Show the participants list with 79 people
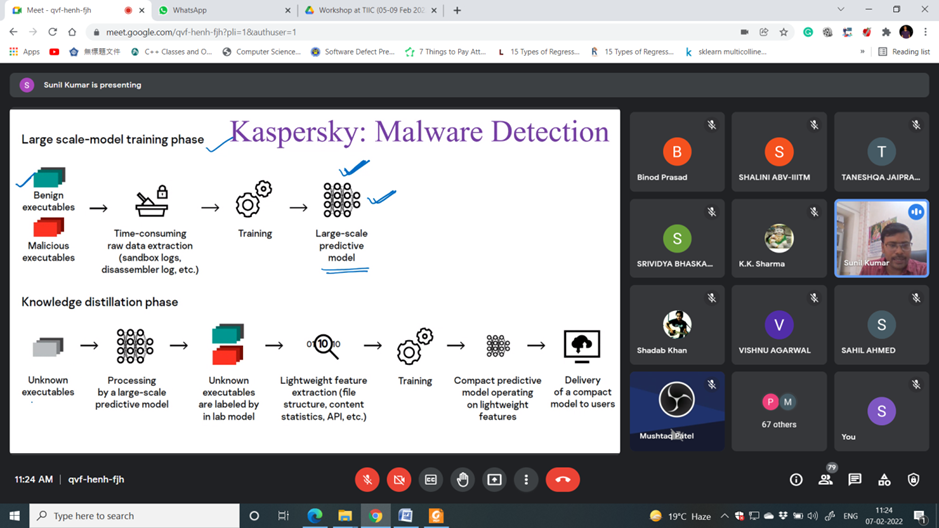939x528 pixels. pos(825,480)
